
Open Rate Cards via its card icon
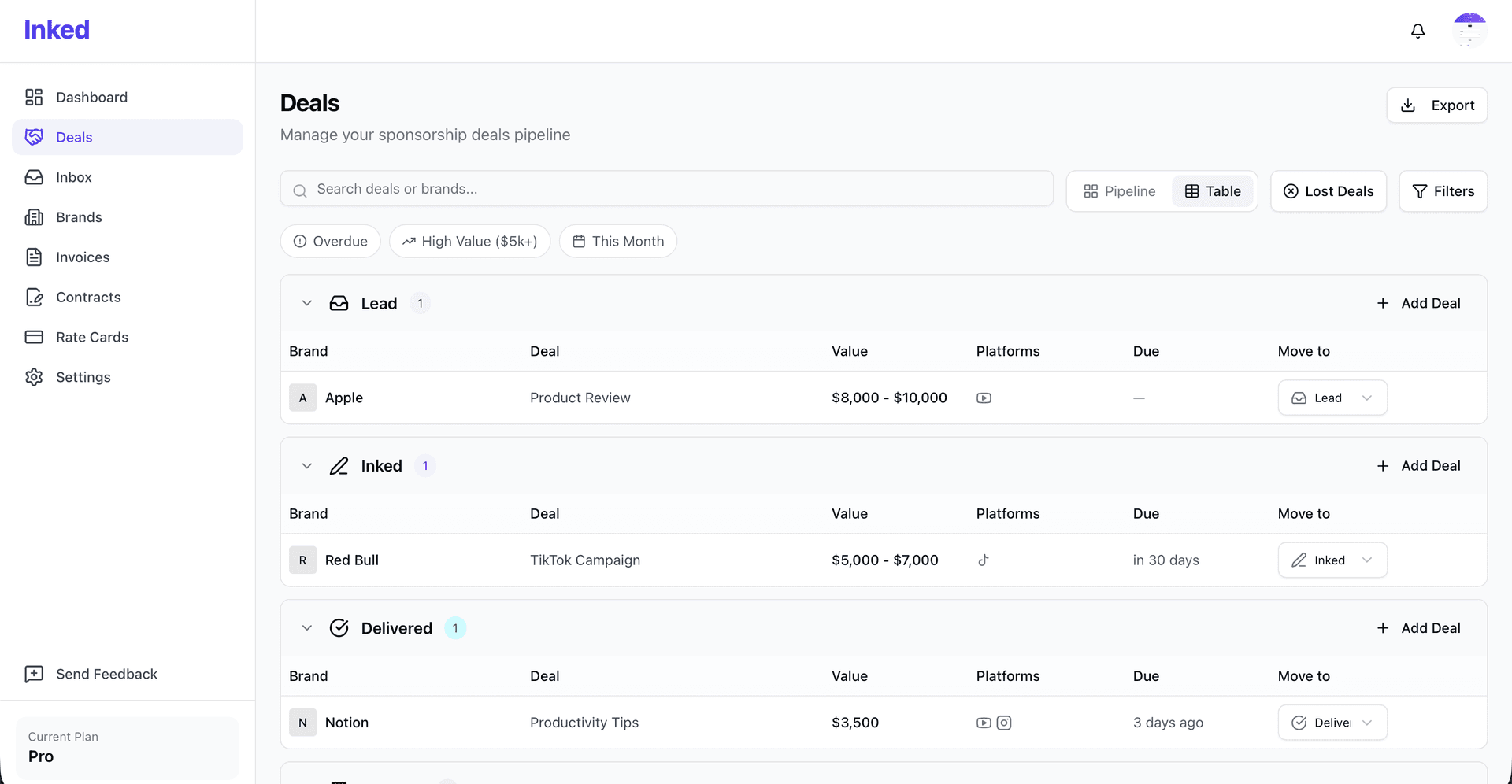pos(35,337)
